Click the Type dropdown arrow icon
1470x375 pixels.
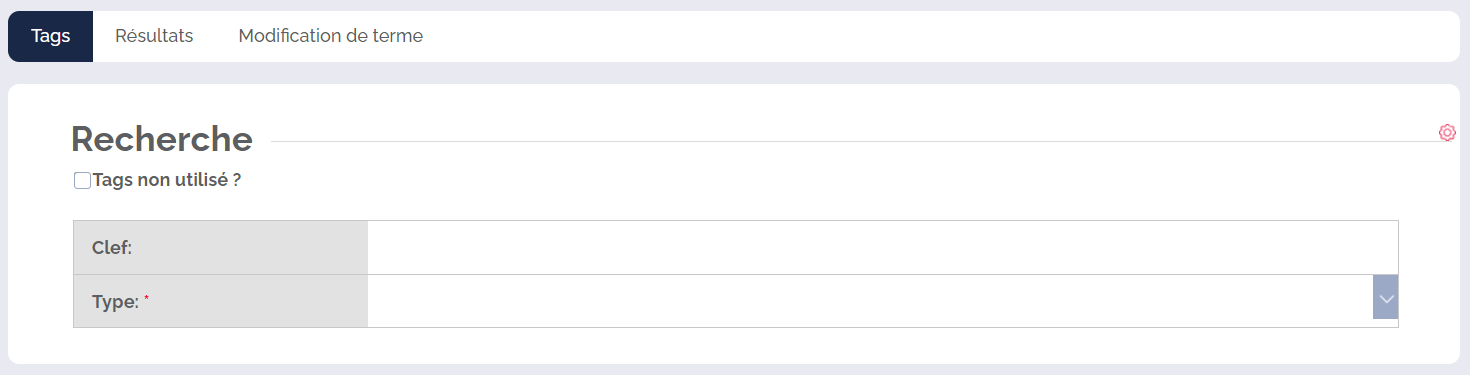click(x=1386, y=300)
